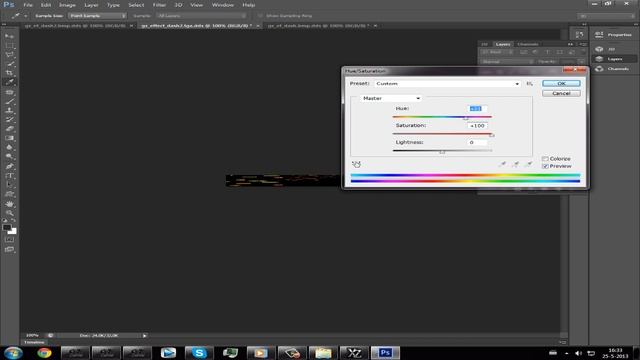Toggle Quick Mask mode icon
The height and width of the screenshot is (360, 640).
tap(9, 240)
